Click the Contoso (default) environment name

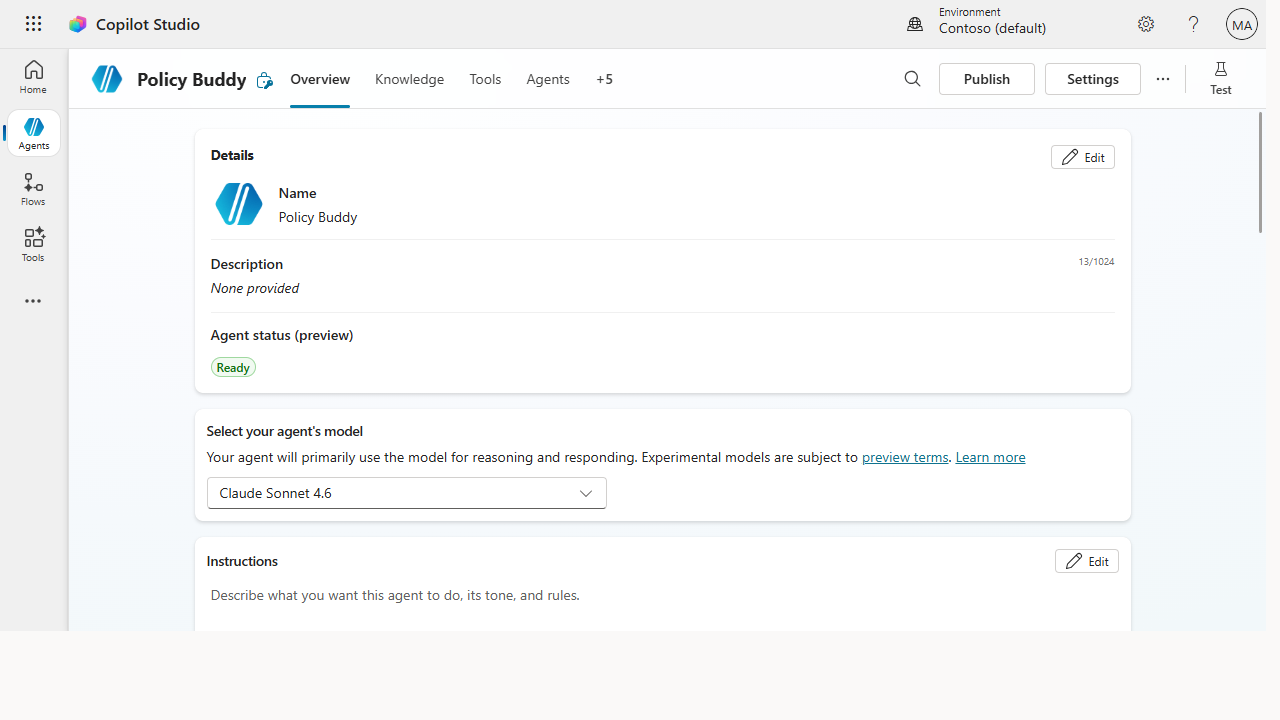click(992, 29)
